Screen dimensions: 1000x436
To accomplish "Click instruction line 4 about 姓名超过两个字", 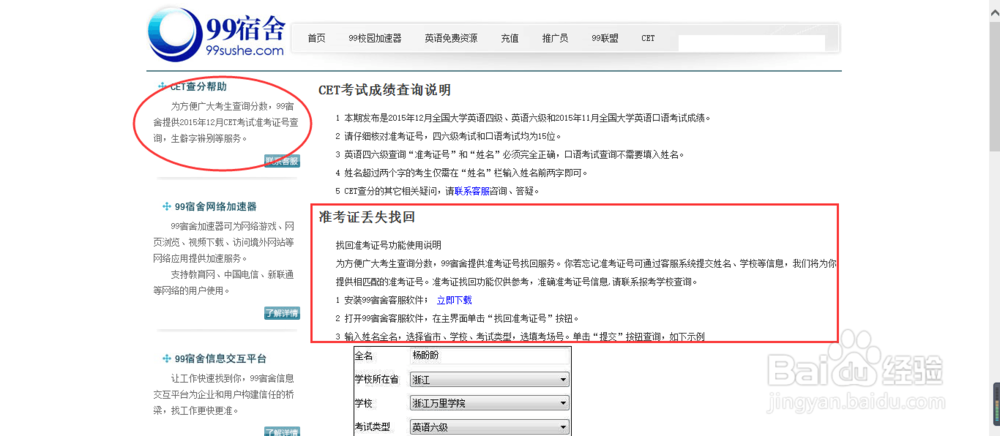I will click(x=461, y=173).
